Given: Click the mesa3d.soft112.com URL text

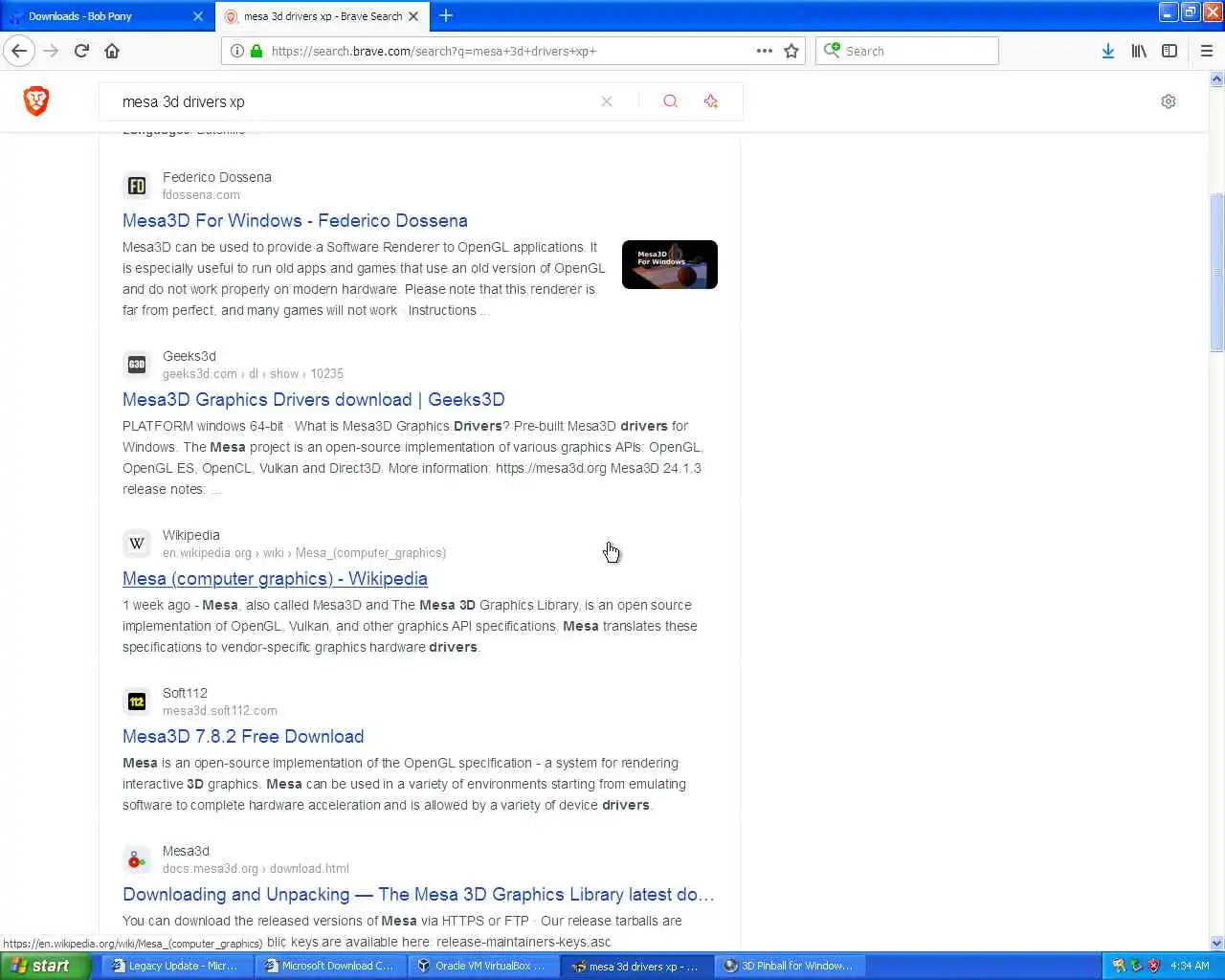Looking at the screenshot, I should coord(220,710).
